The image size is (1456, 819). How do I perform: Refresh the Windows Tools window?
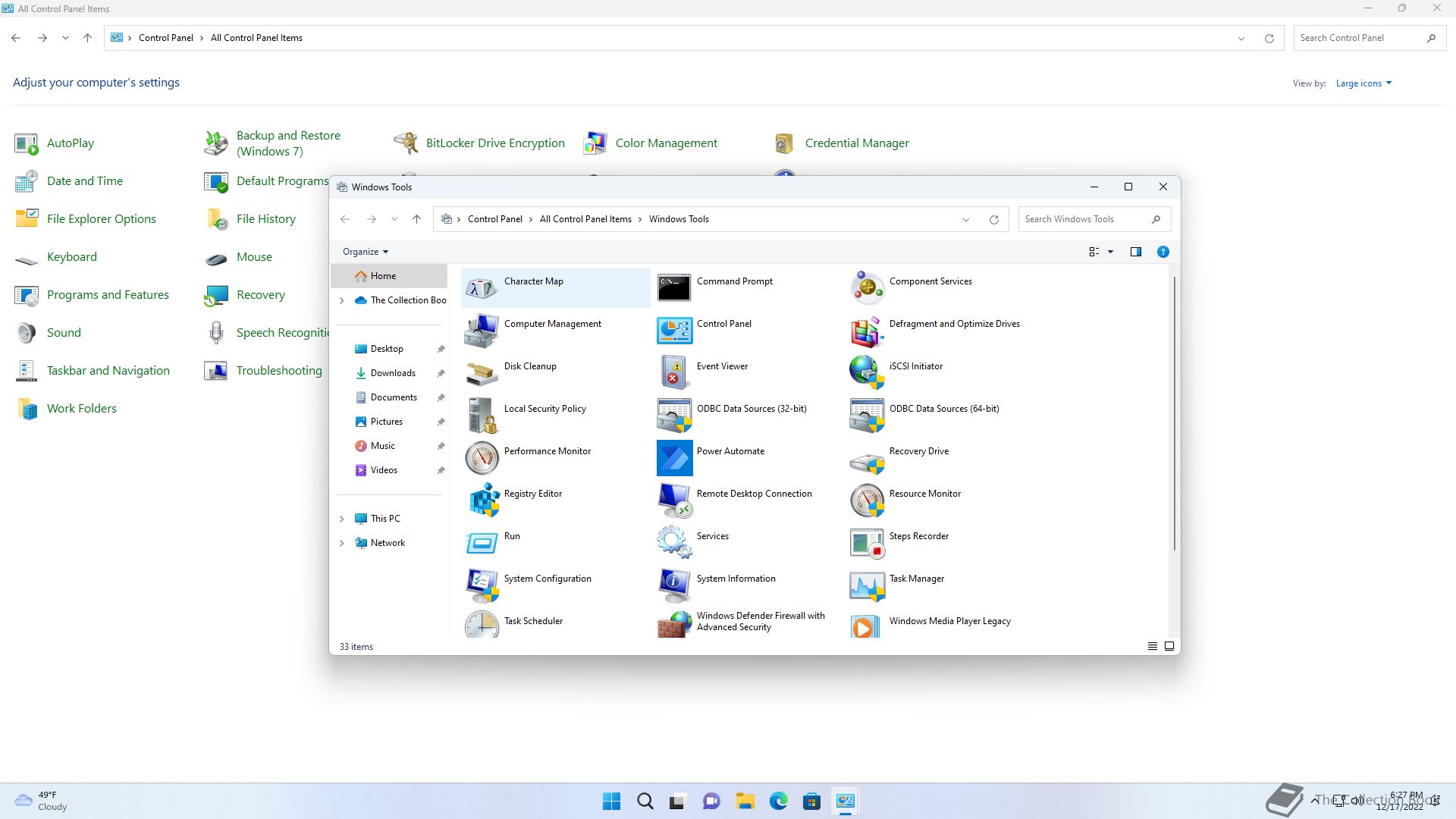tap(993, 220)
